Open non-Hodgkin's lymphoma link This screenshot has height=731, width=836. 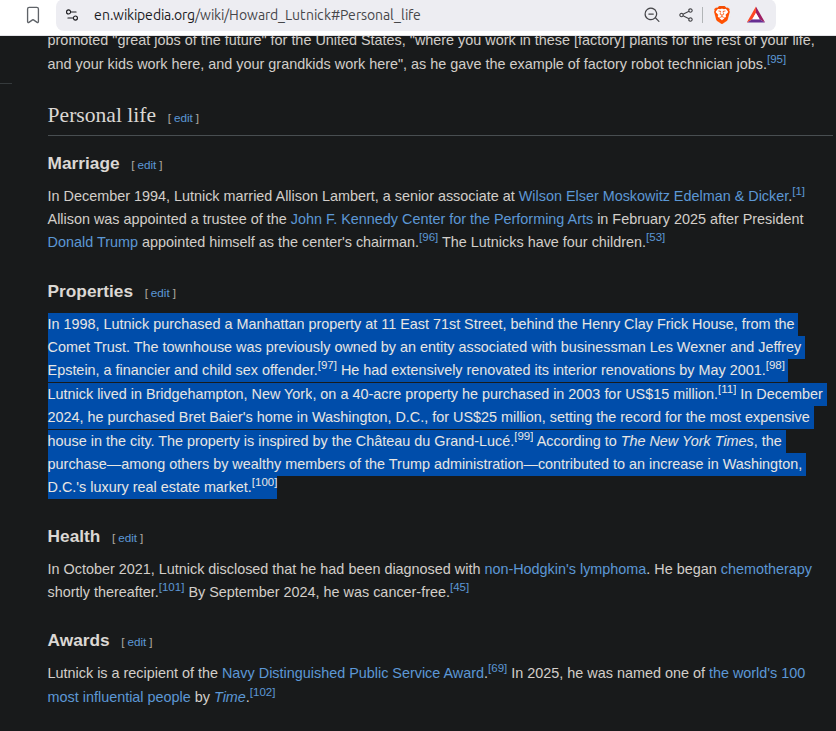point(565,569)
